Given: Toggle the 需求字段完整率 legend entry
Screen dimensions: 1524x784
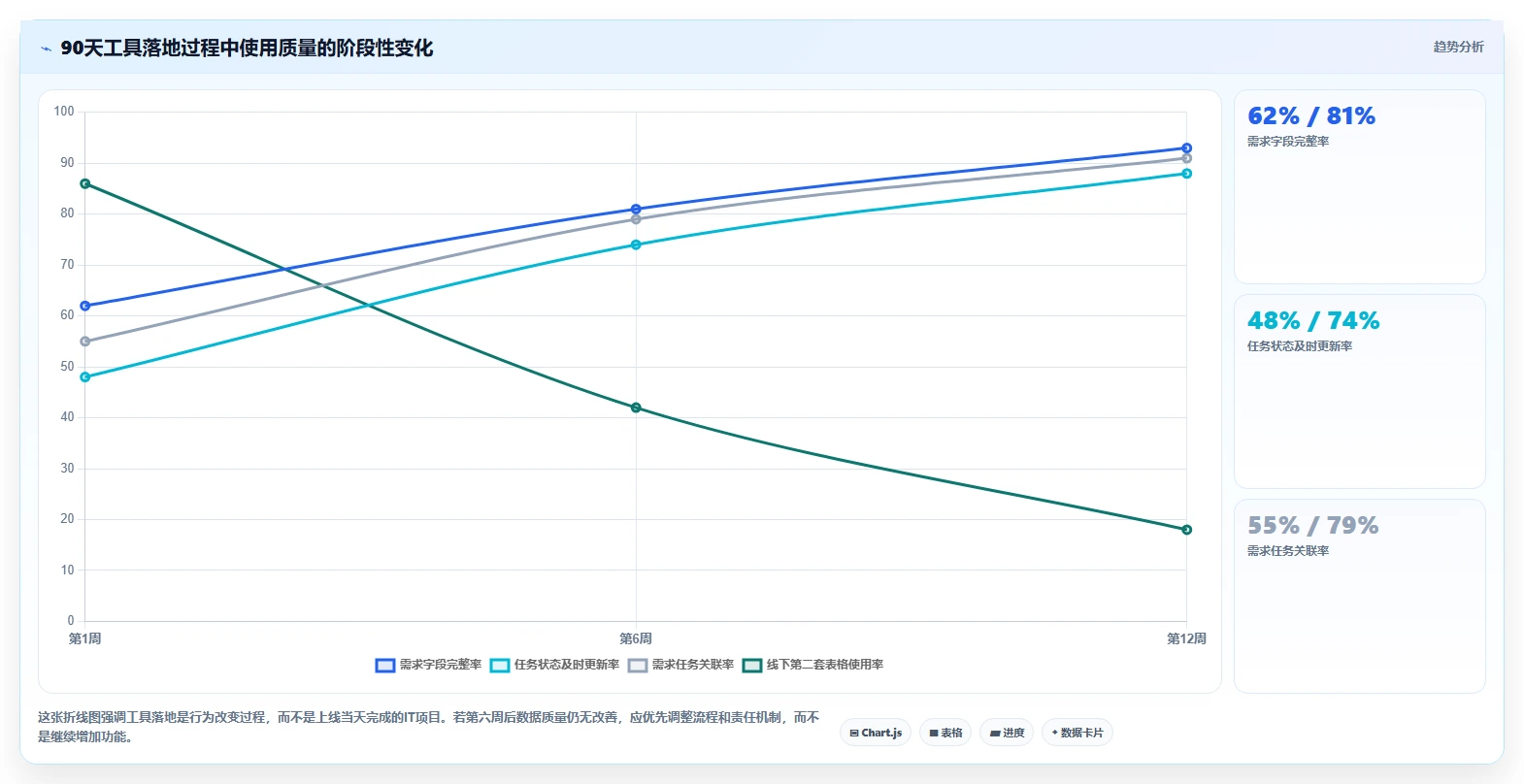Looking at the screenshot, I should point(428,665).
